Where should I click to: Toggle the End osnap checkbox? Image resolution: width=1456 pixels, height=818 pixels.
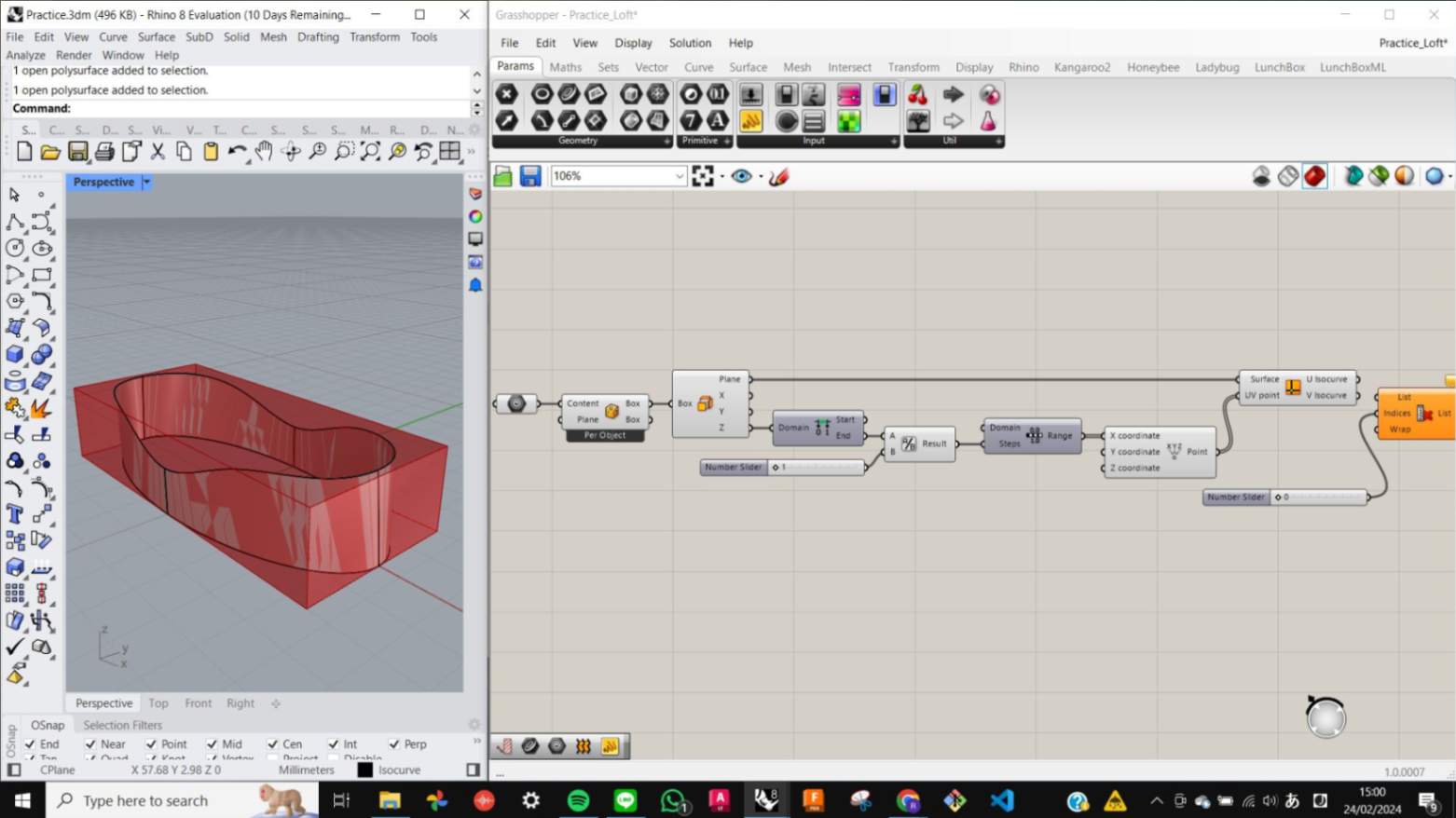(31, 744)
